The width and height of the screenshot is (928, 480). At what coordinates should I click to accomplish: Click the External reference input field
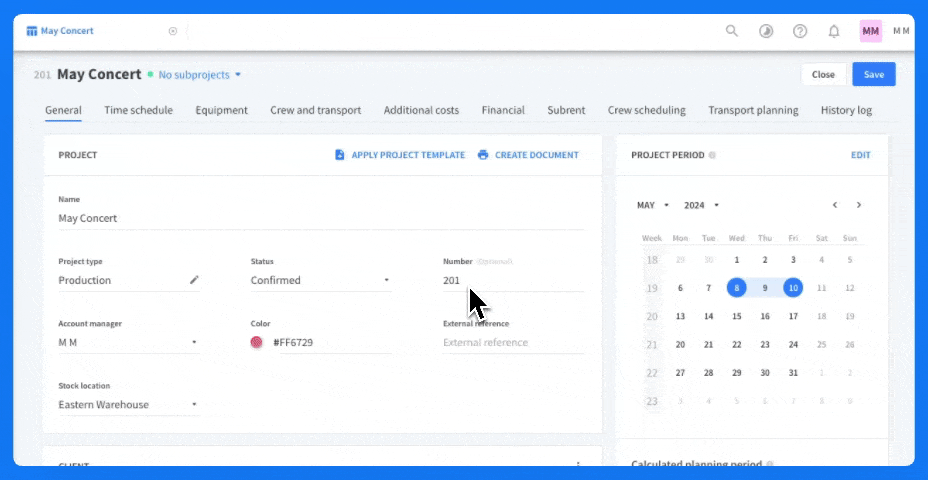[x=512, y=342]
